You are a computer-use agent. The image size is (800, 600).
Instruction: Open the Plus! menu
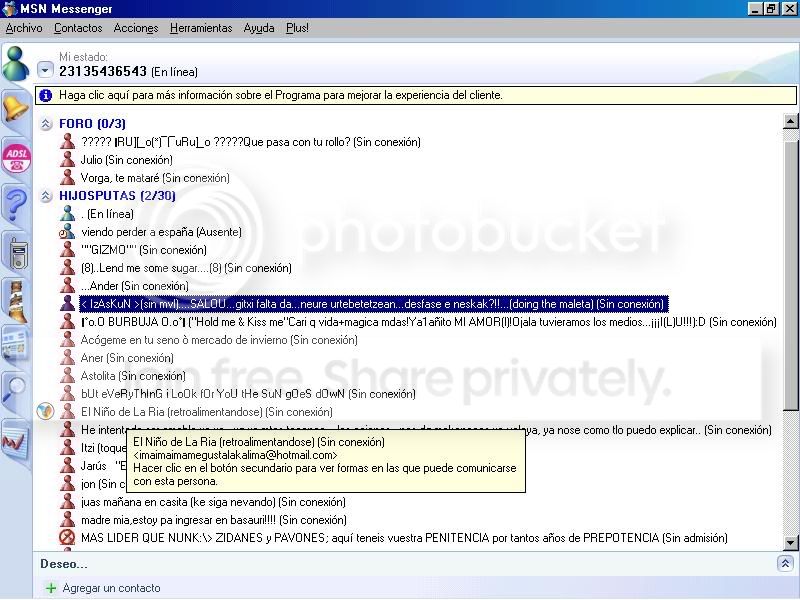click(297, 28)
